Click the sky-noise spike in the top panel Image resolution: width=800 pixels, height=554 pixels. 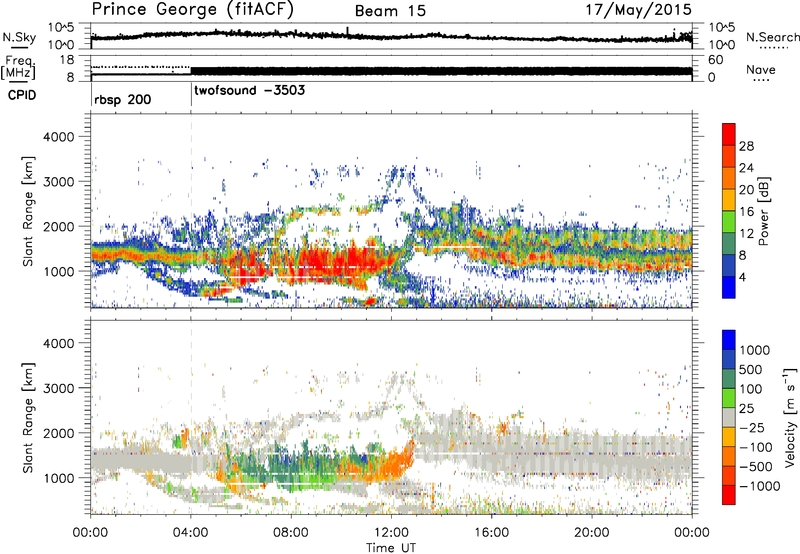347,31
